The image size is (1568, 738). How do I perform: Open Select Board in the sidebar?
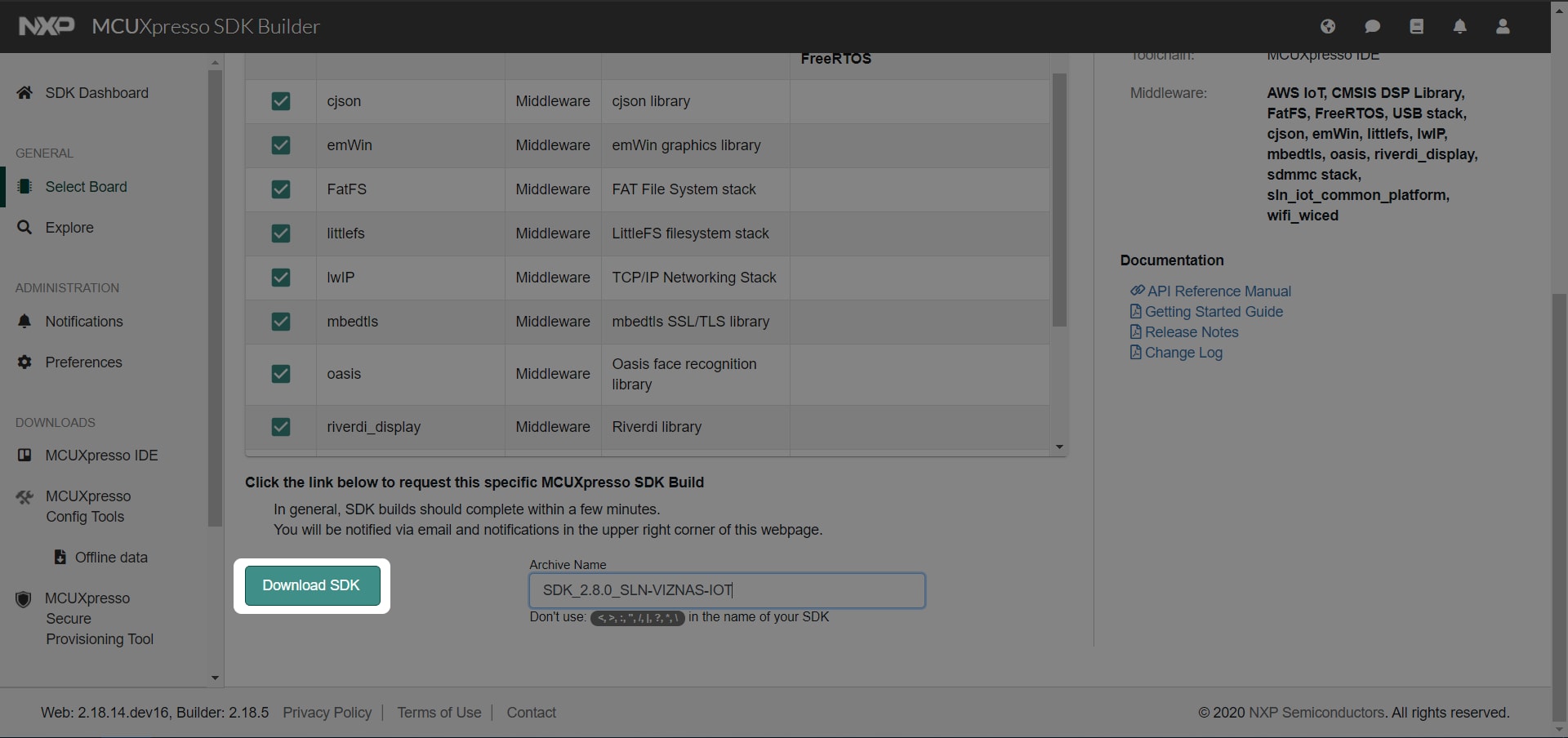[86, 187]
